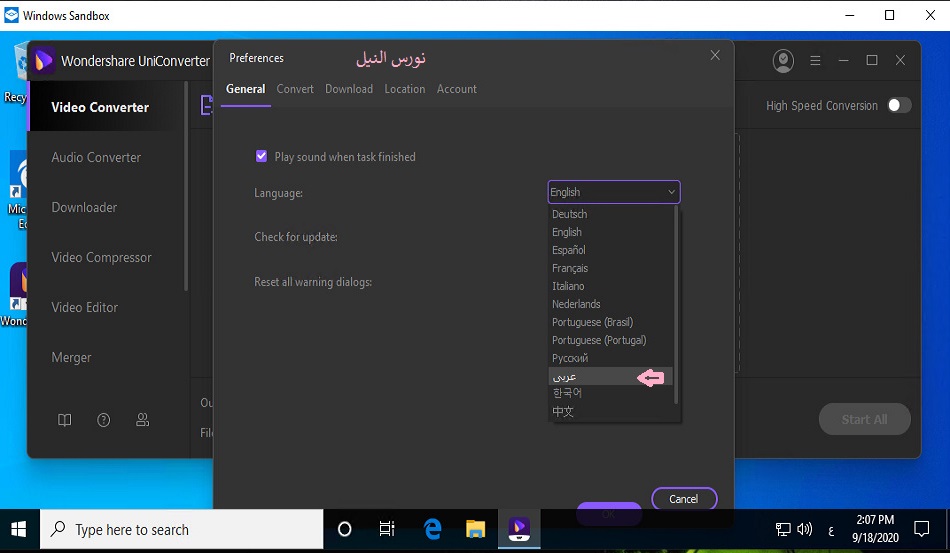
Task: Switch to the Convert preferences tab
Action: point(295,89)
